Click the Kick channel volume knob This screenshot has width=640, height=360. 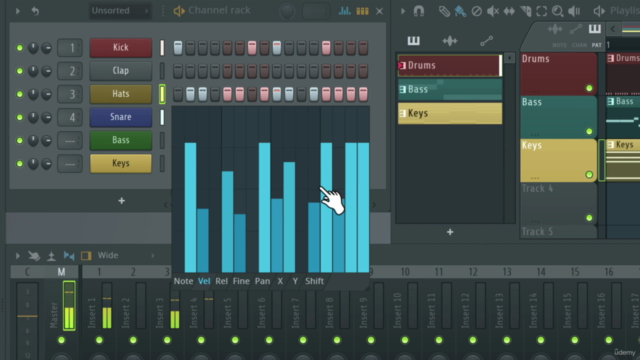tap(47, 48)
